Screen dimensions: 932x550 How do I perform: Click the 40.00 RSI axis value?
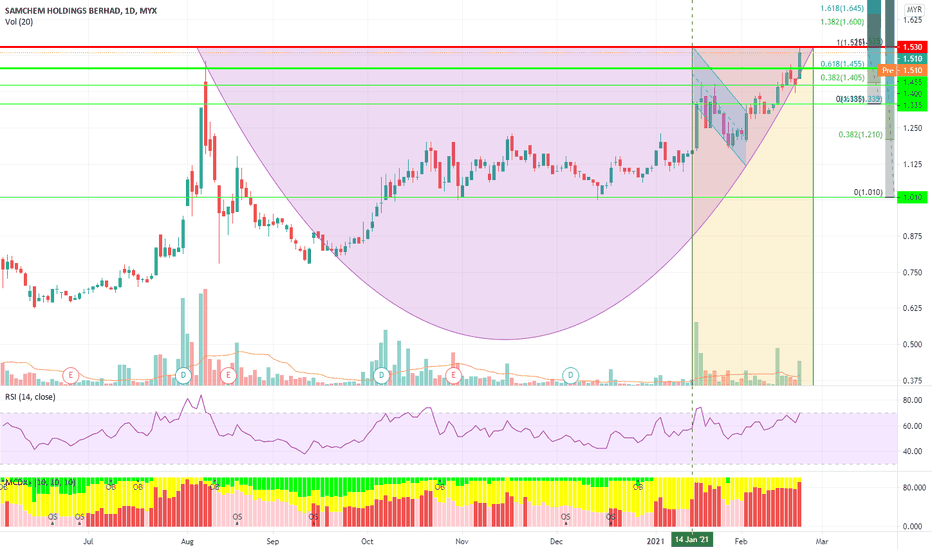(912, 451)
